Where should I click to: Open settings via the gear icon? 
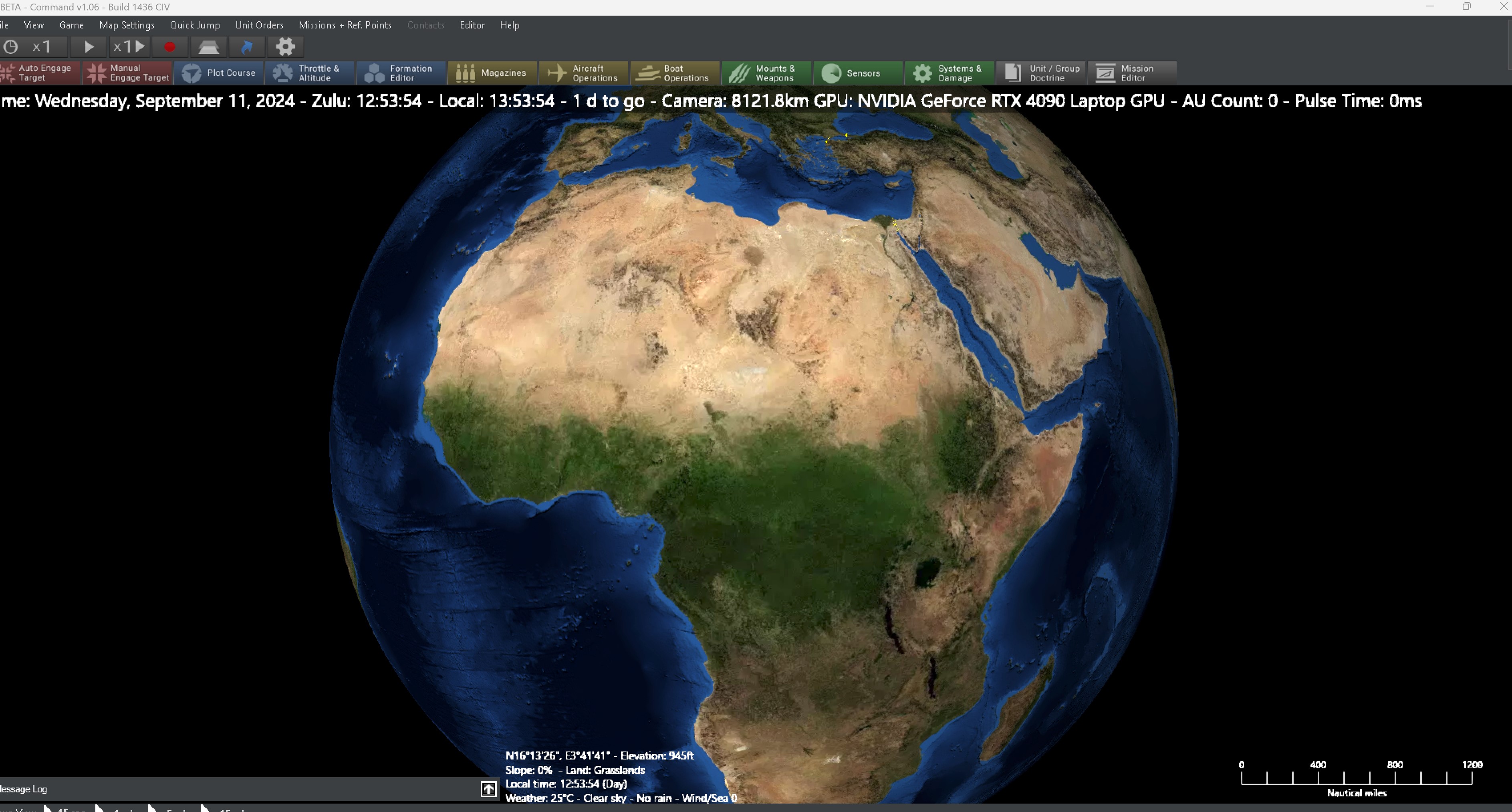285,47
